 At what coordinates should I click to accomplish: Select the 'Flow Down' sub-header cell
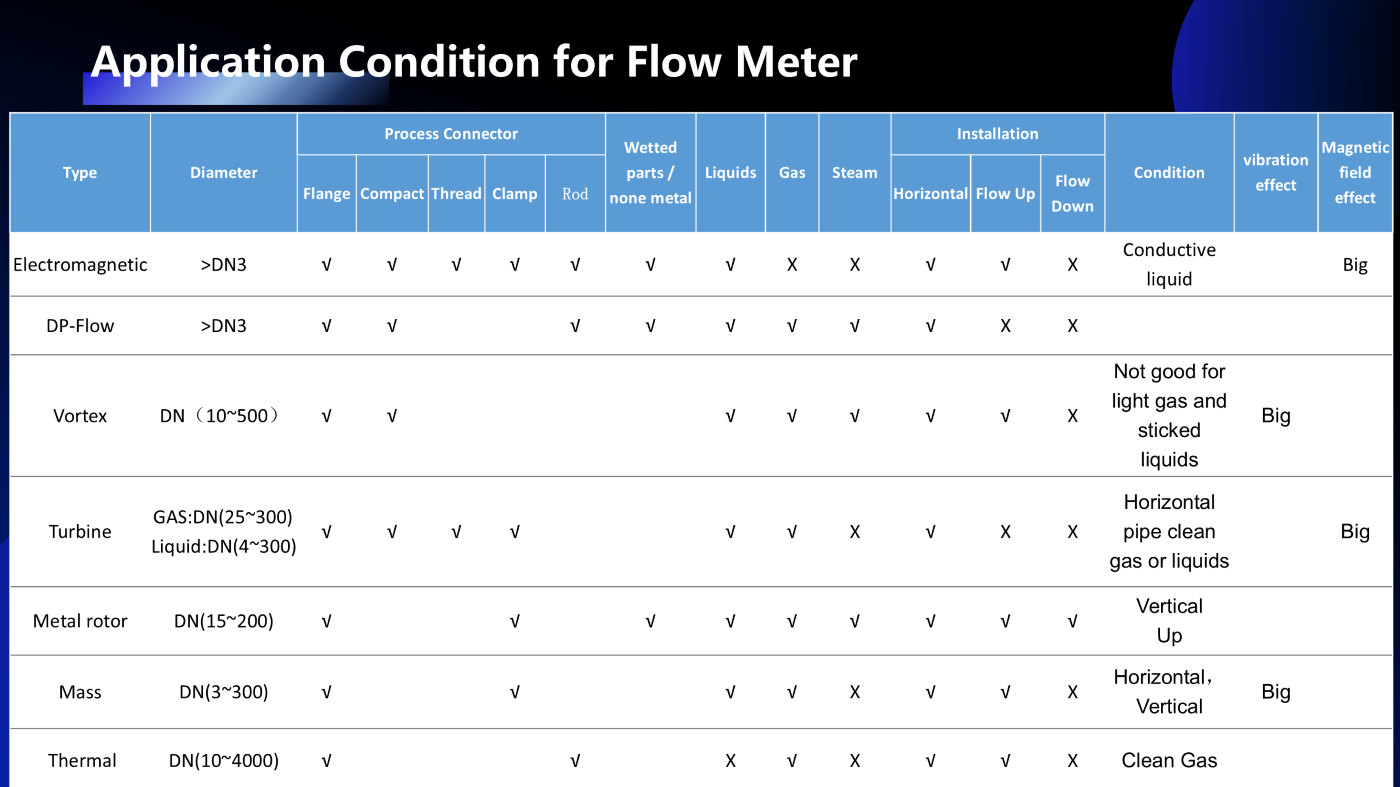click(x=1072, y=194)
